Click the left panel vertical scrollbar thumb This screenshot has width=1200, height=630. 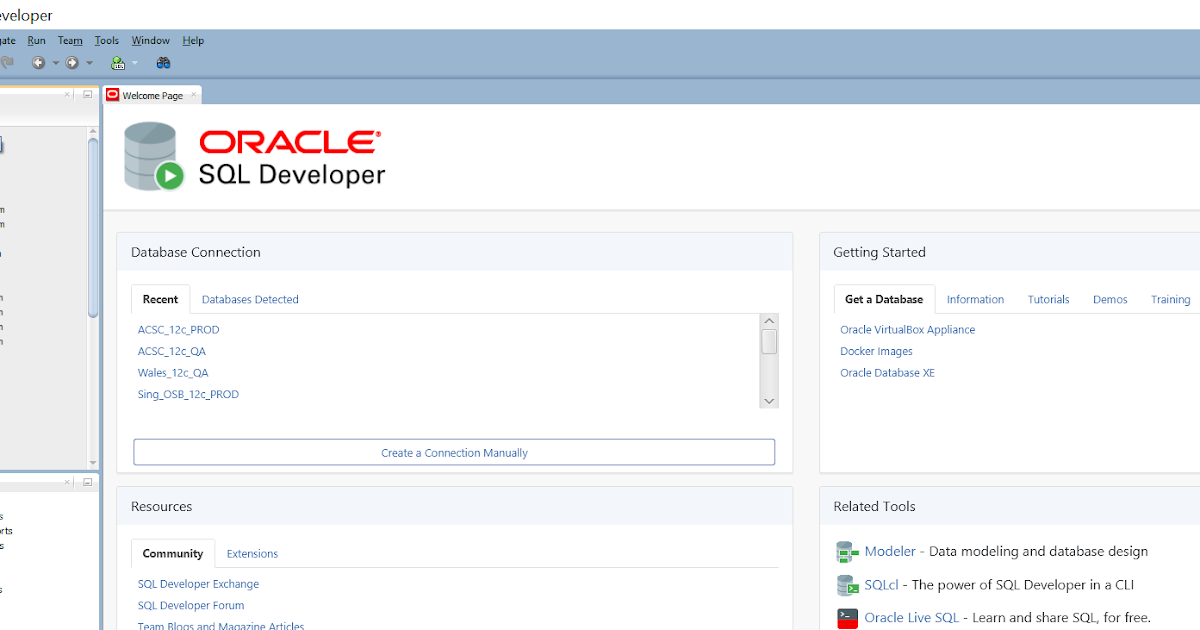point(94,229)
